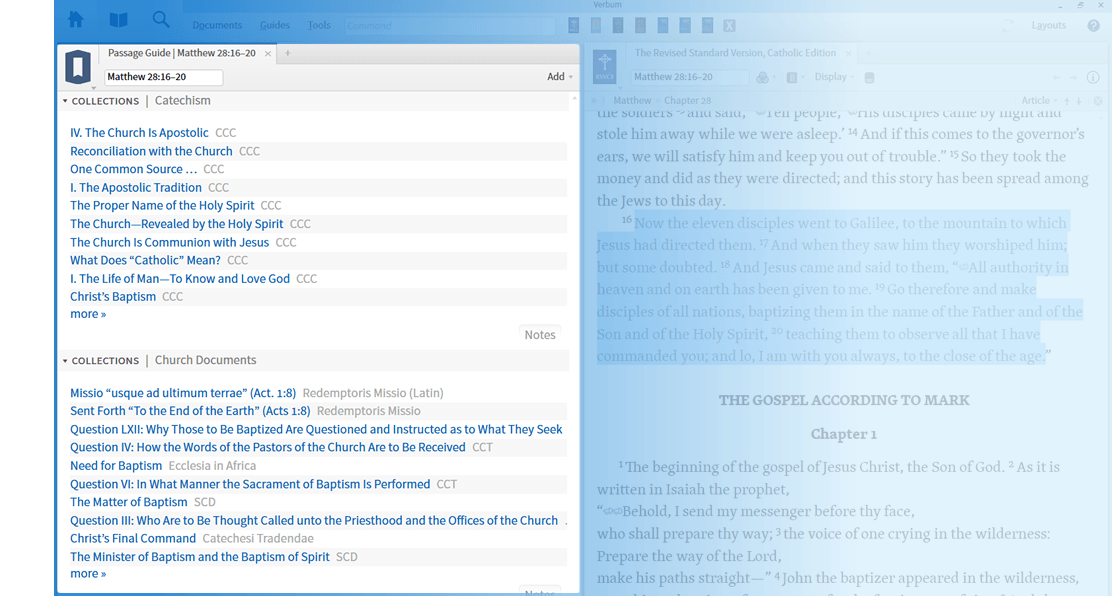This screenshot has width=1112, height=596.
Task: Open the visual filters dropdown arrow
Action: point(774,77)
